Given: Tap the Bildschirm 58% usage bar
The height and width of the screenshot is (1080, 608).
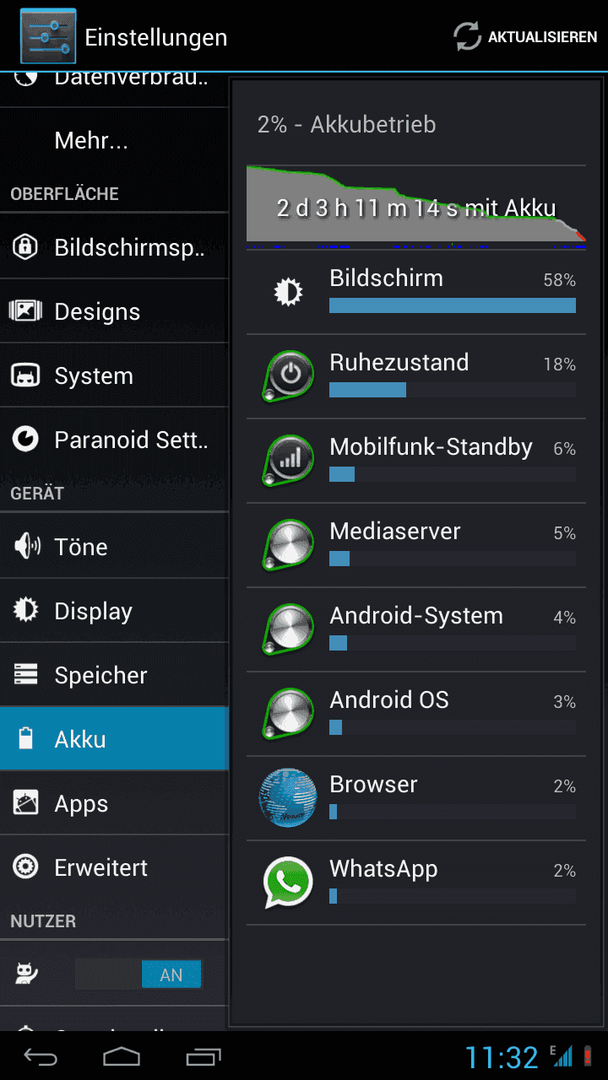Looking at the screenshot, I should click(452, 305).
